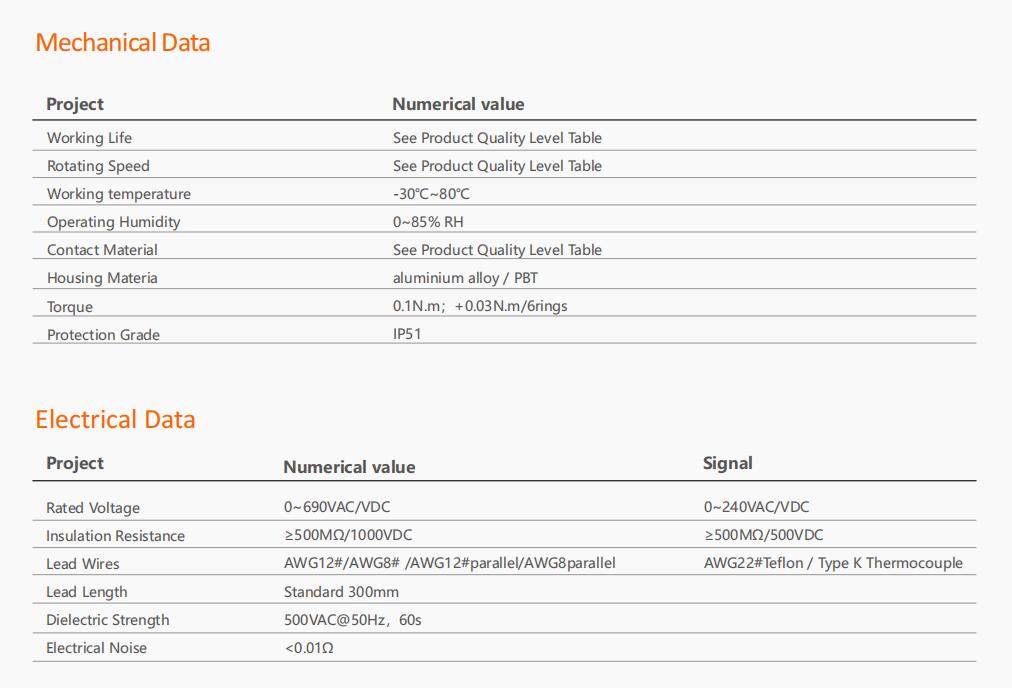Select the aluminium alloy / PBT text
Viewport: 1012px width, 688px height.
tap(465, 278)
